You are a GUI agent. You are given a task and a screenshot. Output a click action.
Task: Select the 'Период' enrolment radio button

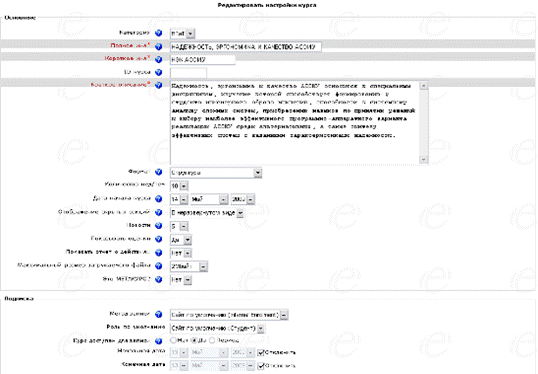coord(212,340)
